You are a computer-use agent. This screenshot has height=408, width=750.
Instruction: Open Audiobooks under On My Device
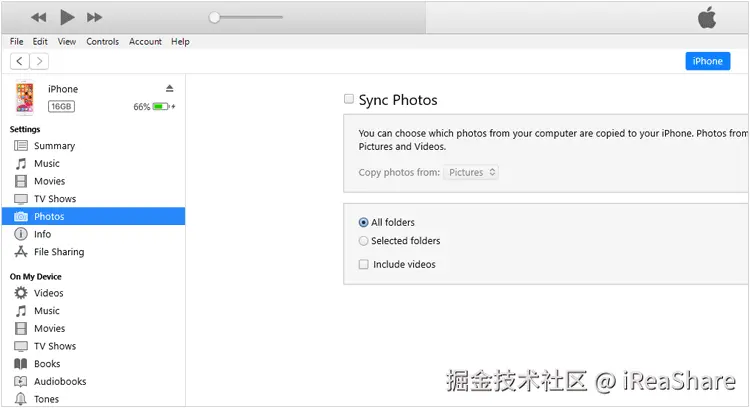(21, 381)
